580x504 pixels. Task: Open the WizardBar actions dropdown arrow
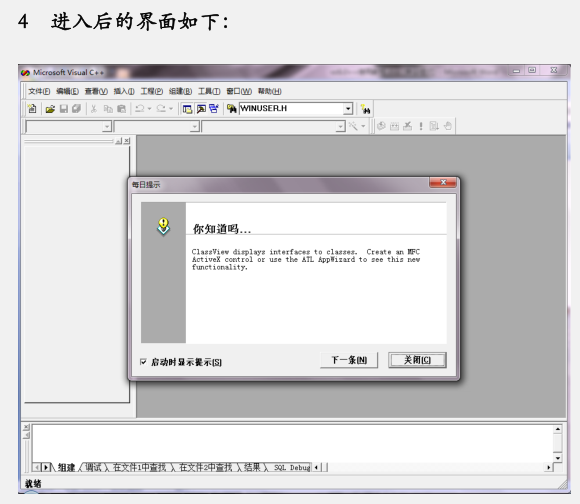[x=363, y=126]
